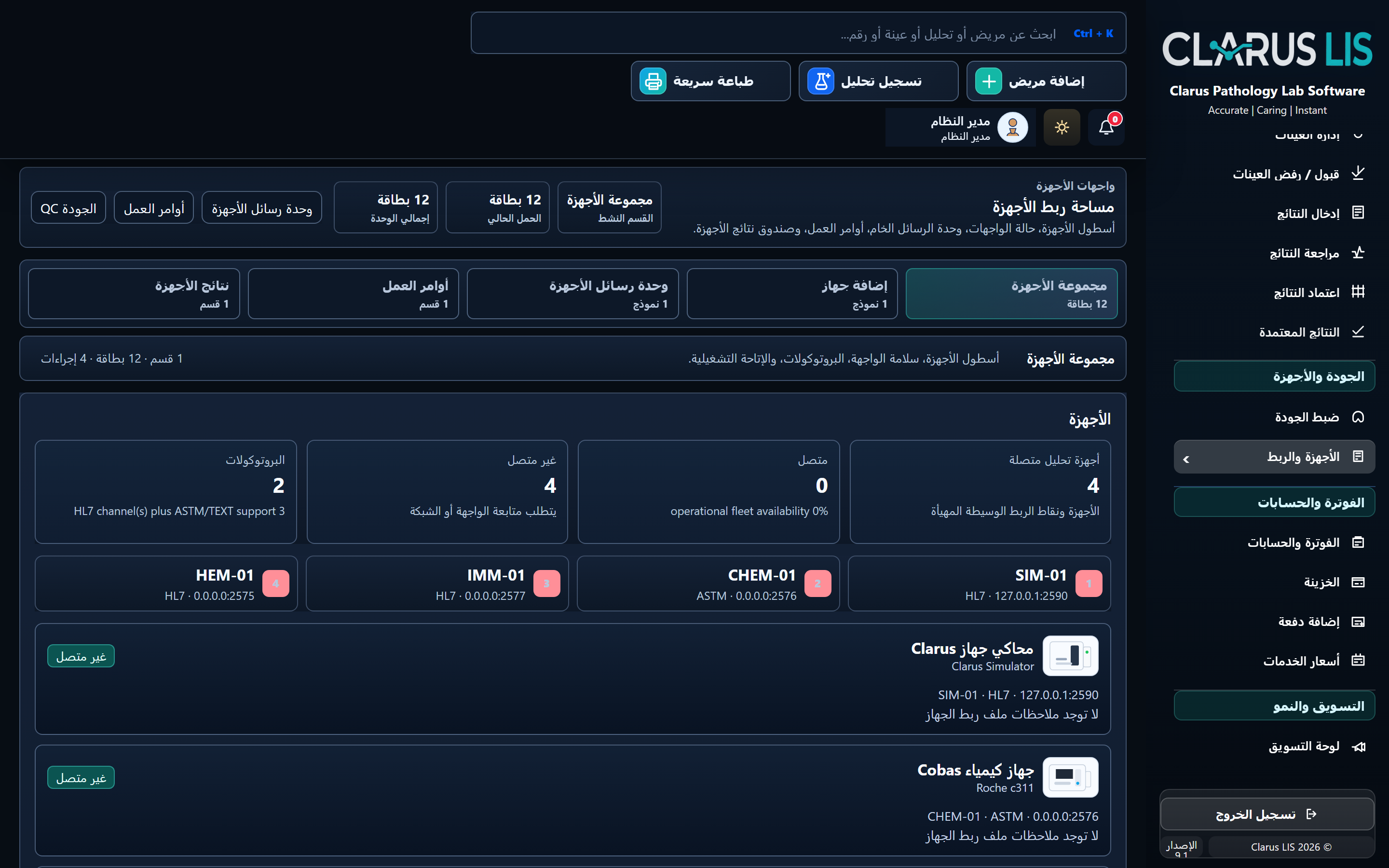Open the مراجعة النتائج menu item
Viewport: 1389px width, 868px height.
[x=1274, y=253]
